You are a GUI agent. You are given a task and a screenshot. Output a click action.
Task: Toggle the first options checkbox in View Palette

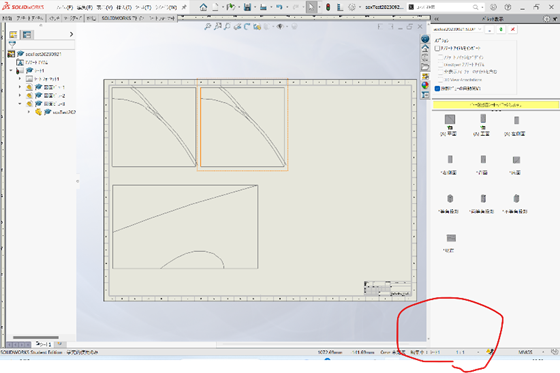(437, 48)
